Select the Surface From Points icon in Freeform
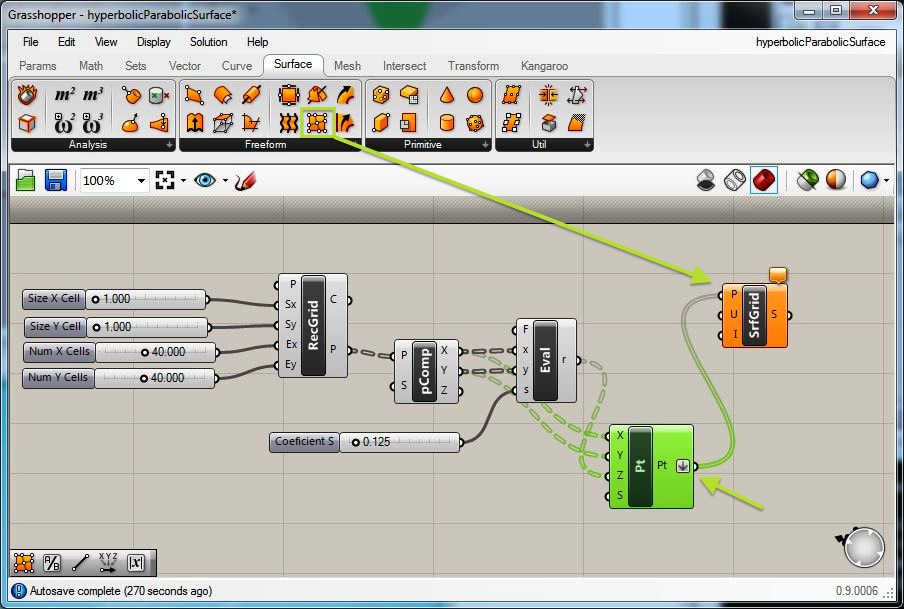Screen dimensions: 904x609 (317, 122)
